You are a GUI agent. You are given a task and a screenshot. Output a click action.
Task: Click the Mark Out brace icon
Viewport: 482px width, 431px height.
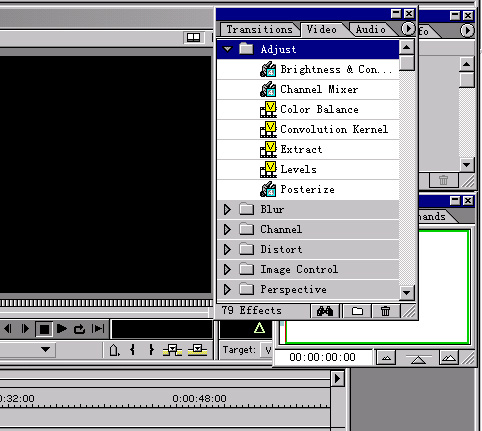click(151, 349)
